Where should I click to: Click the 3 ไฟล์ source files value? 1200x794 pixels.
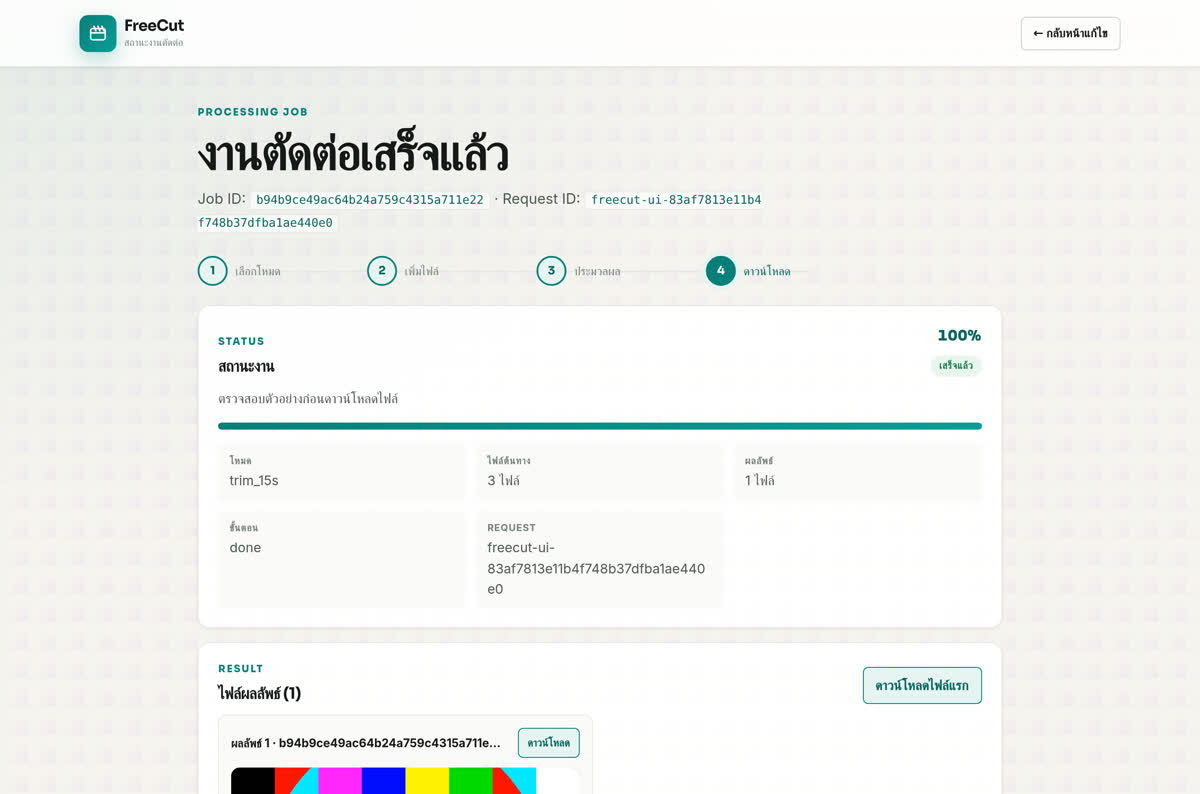(503, 481)
